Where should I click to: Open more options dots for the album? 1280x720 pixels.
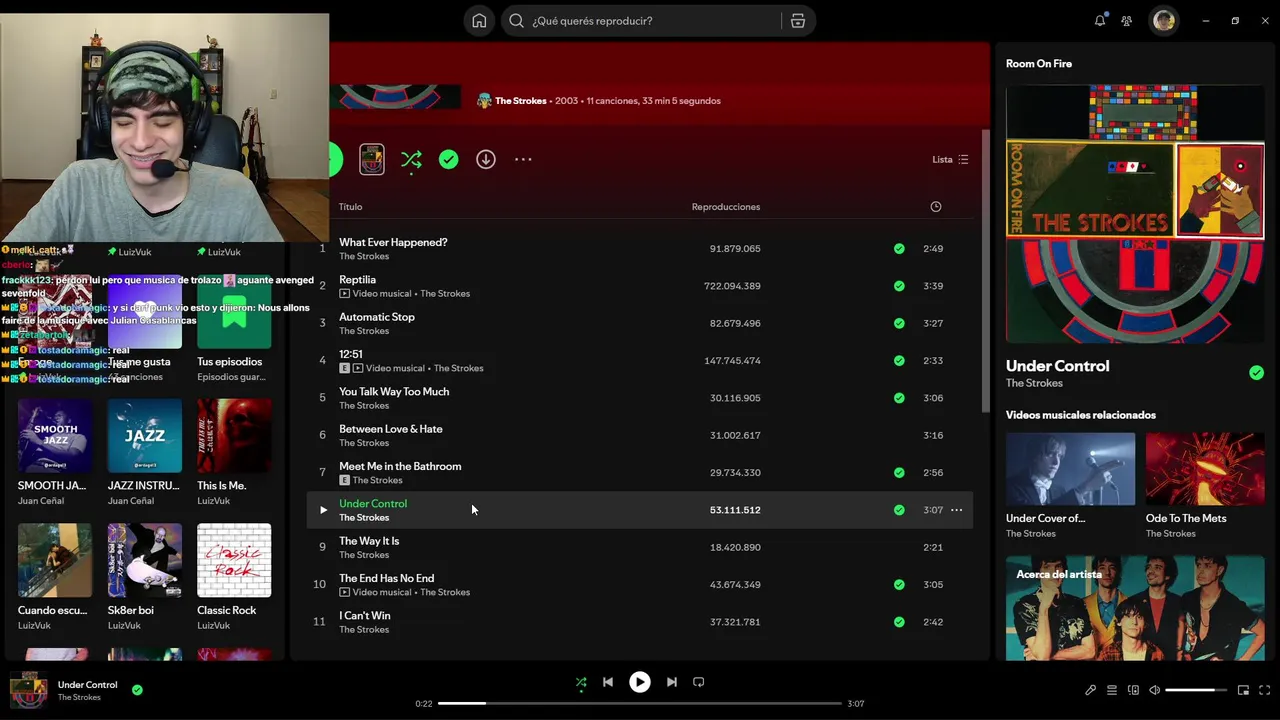523,160
